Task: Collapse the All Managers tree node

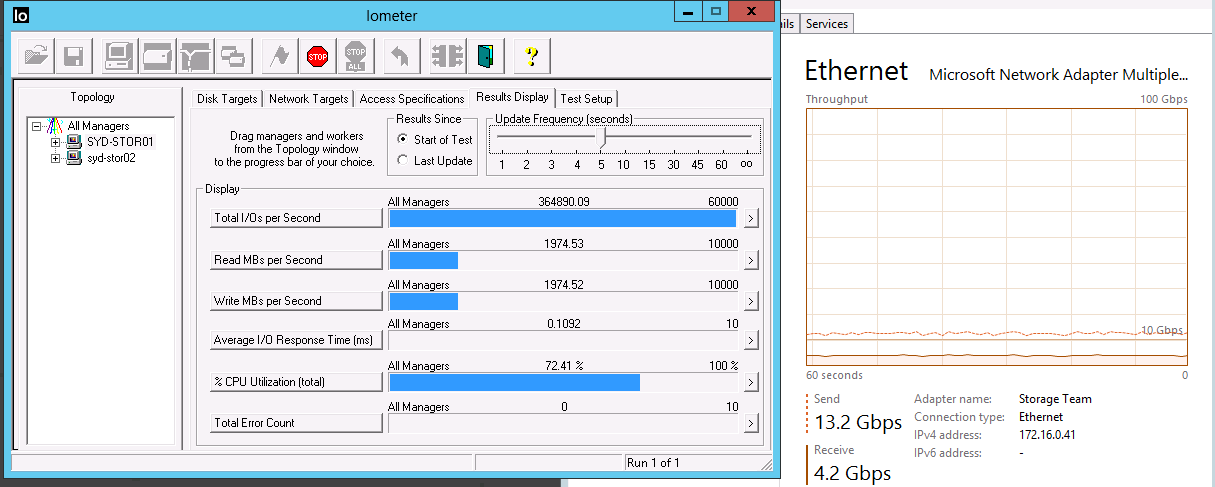Action: tap(38, 126)
